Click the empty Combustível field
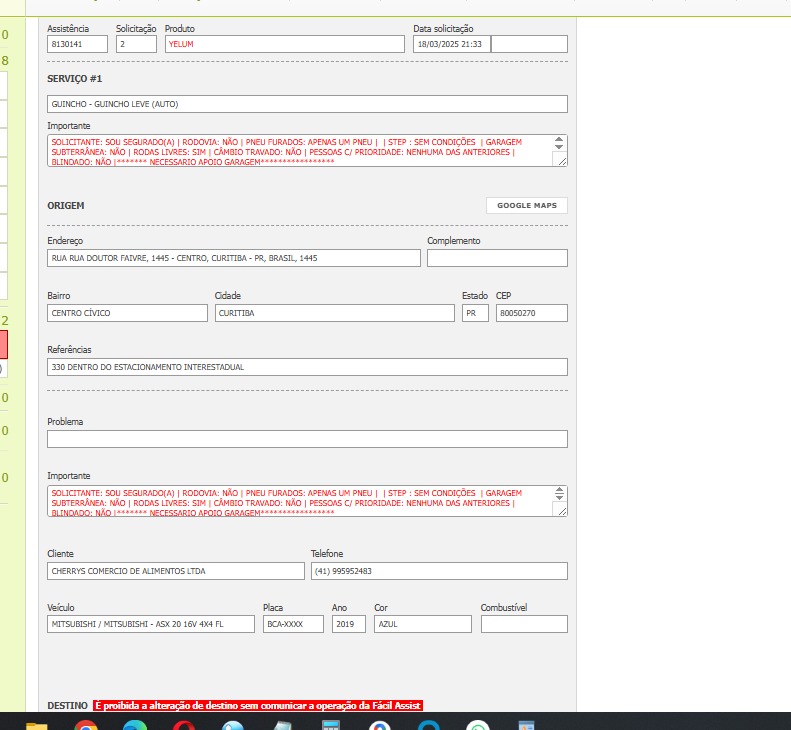The image size is (791, 730). coord(524,624)
